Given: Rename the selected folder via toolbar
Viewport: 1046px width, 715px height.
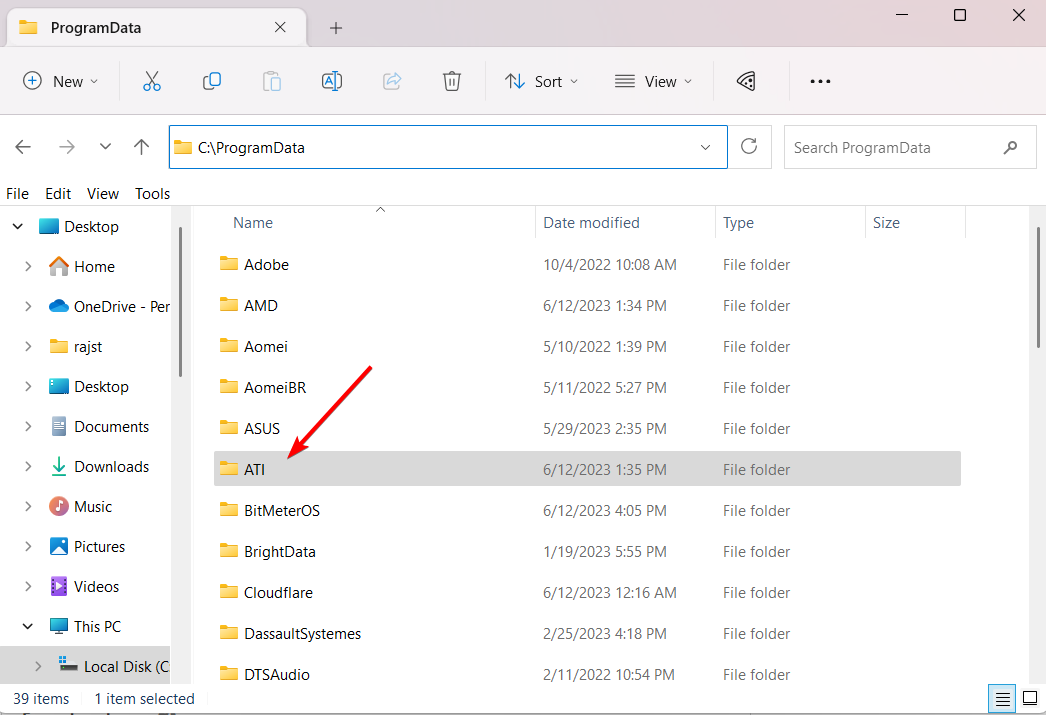Looking at the screenshot, I should pyautogui.click(x=331, y=81).
